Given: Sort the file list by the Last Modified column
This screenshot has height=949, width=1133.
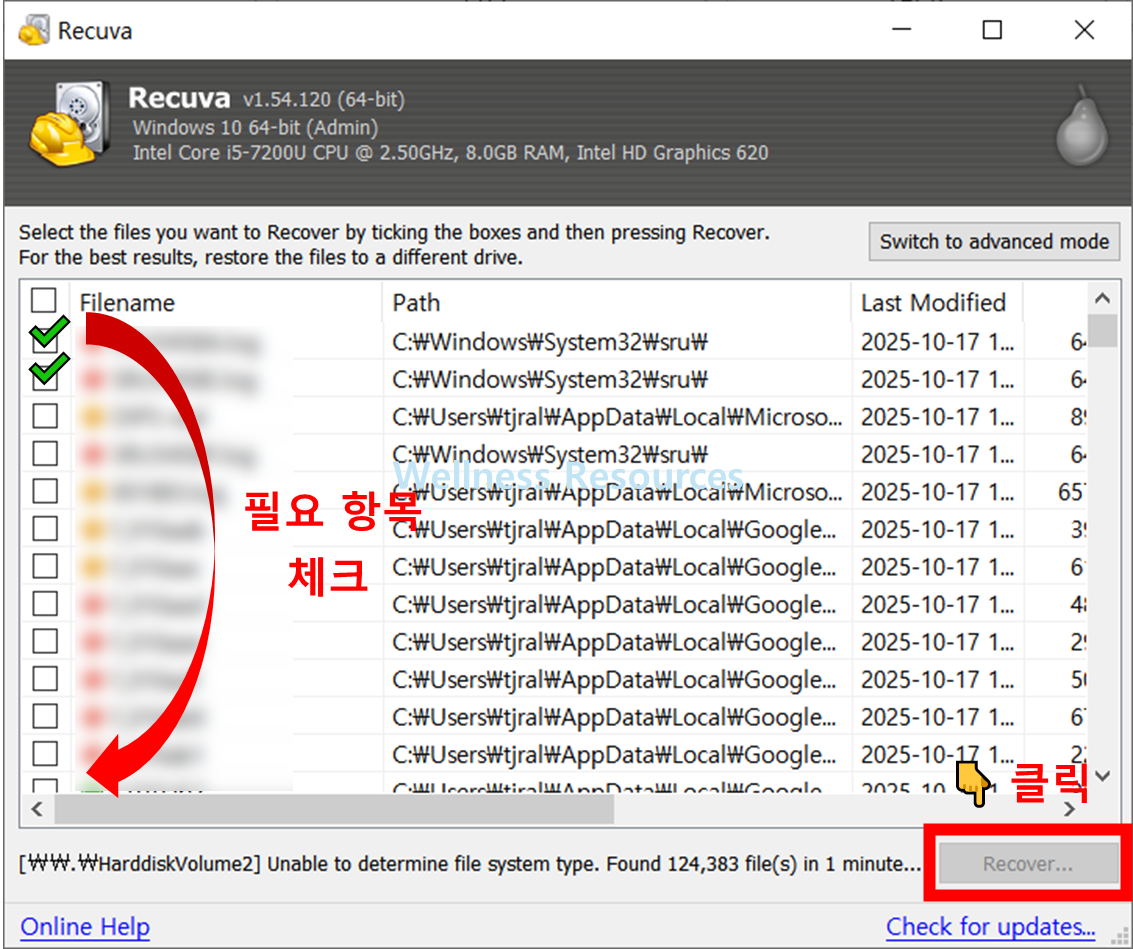Looking at the screenshot, I should (x=937, y=303).
